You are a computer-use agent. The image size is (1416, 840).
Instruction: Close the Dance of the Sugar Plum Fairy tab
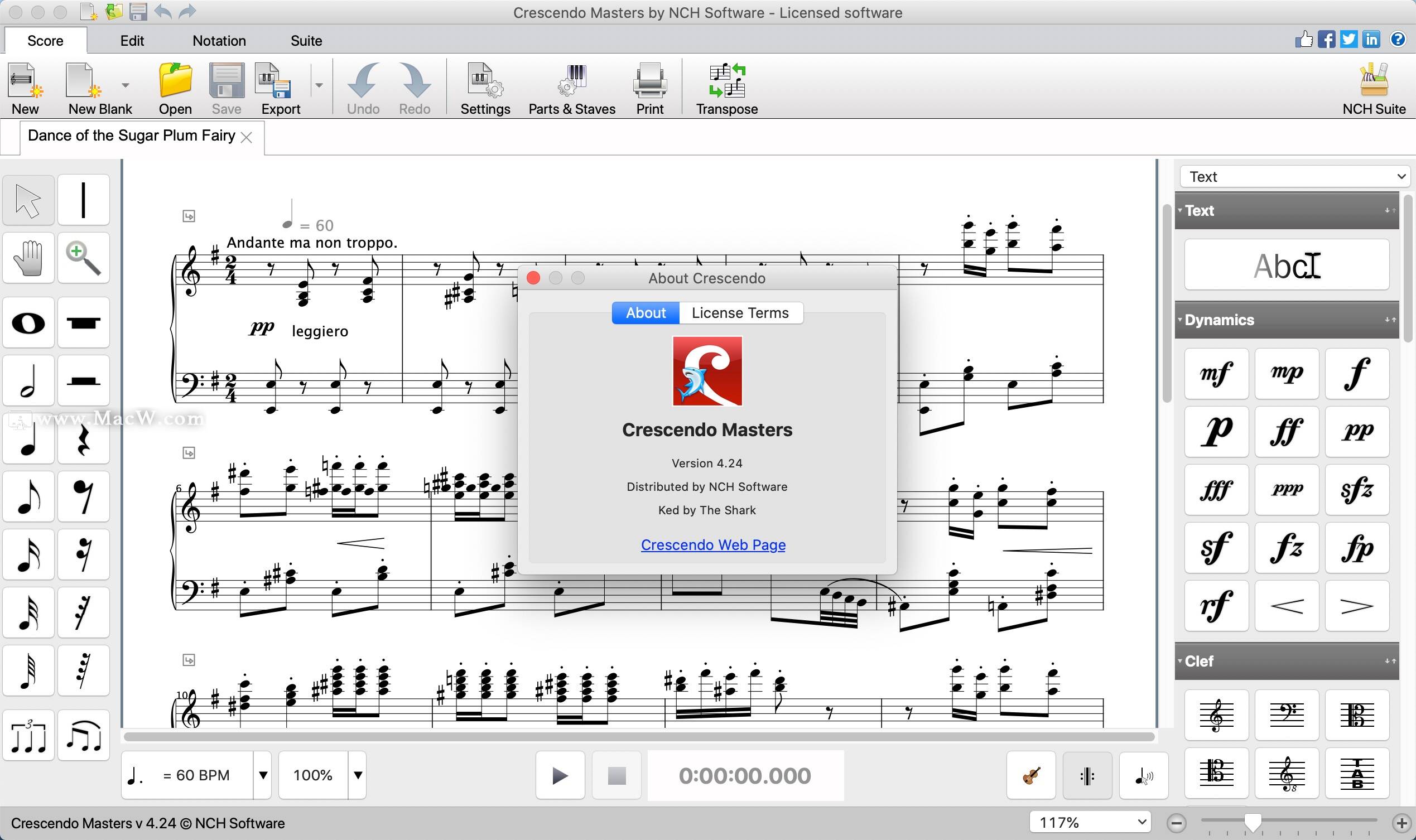point(246,137)
